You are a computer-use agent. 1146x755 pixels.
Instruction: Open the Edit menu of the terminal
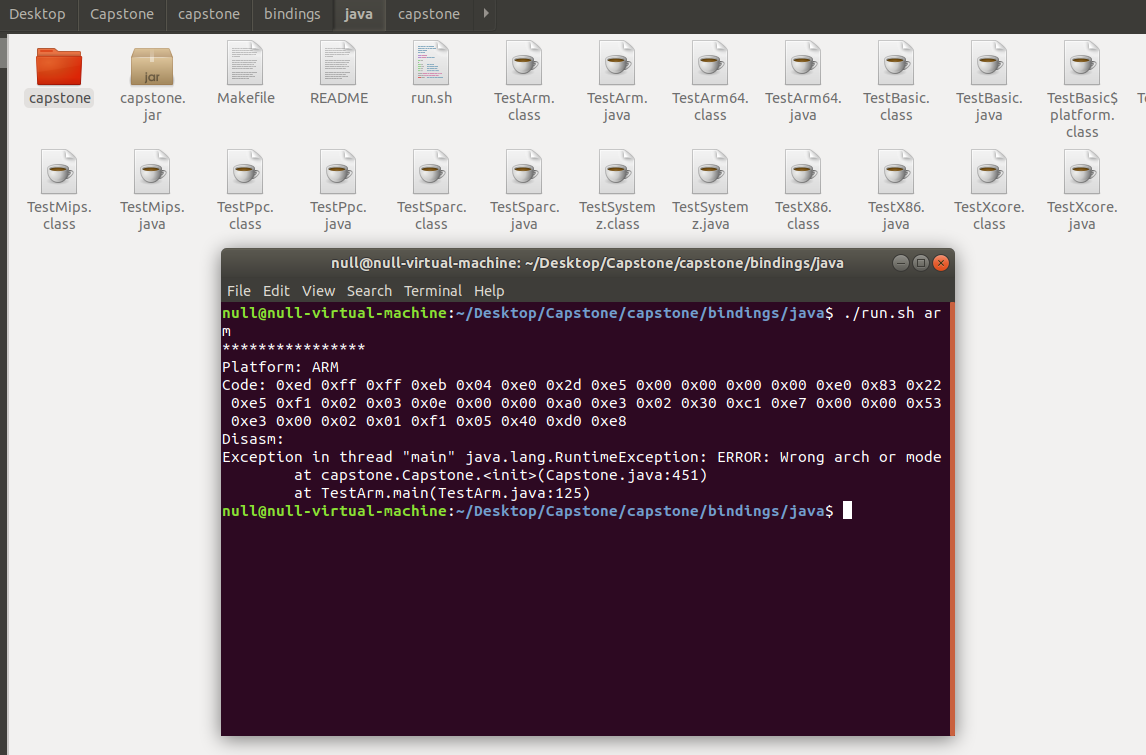(276, 291)
